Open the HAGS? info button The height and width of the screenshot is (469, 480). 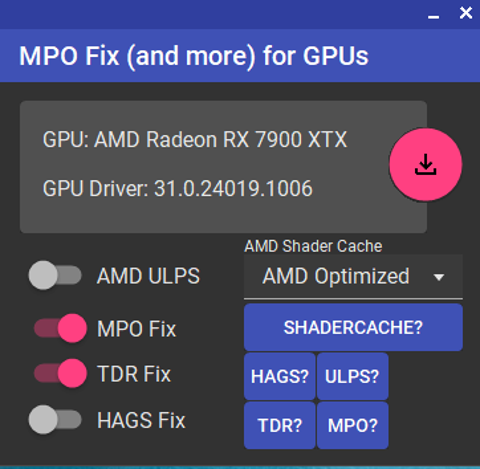[x=280, y=376]
